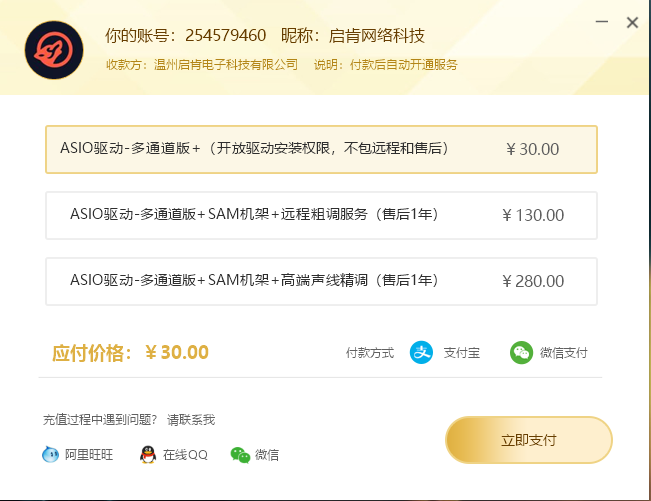Screen dimensions: 651x501
Task: Close the payment dialog
Action: 632,22
